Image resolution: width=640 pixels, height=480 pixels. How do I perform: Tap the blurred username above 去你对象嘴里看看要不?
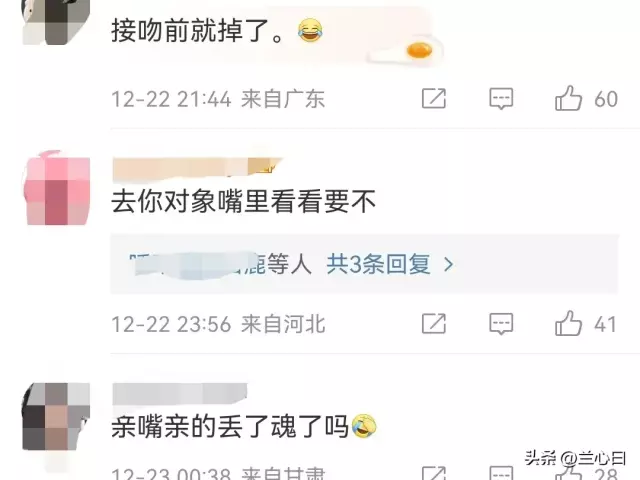coord(198,168)
